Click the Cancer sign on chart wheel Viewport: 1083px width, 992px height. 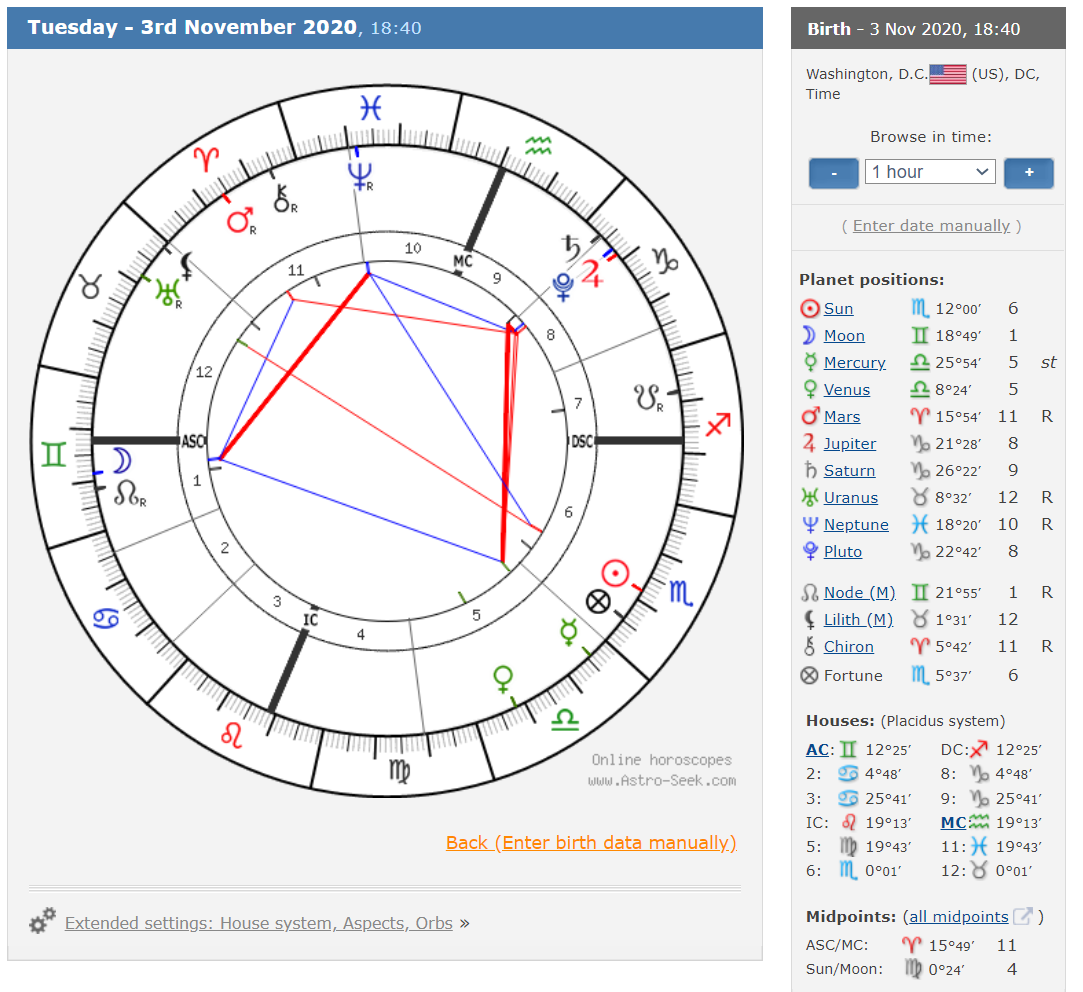(x=106, y=618)
